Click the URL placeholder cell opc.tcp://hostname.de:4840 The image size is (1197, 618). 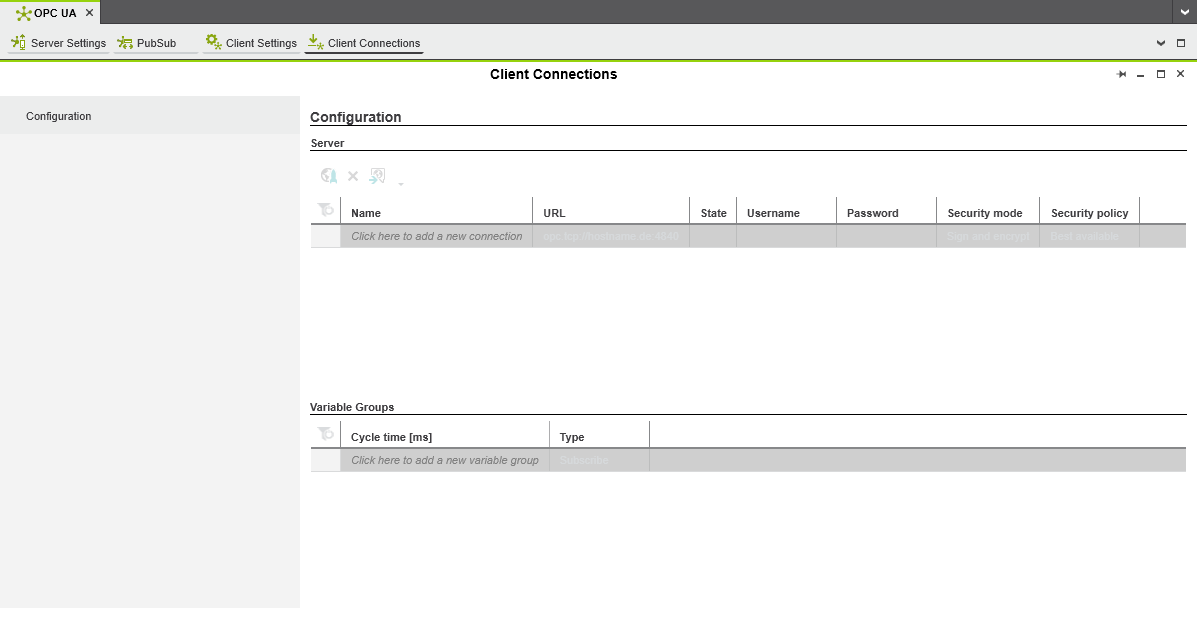click(611, 237)
